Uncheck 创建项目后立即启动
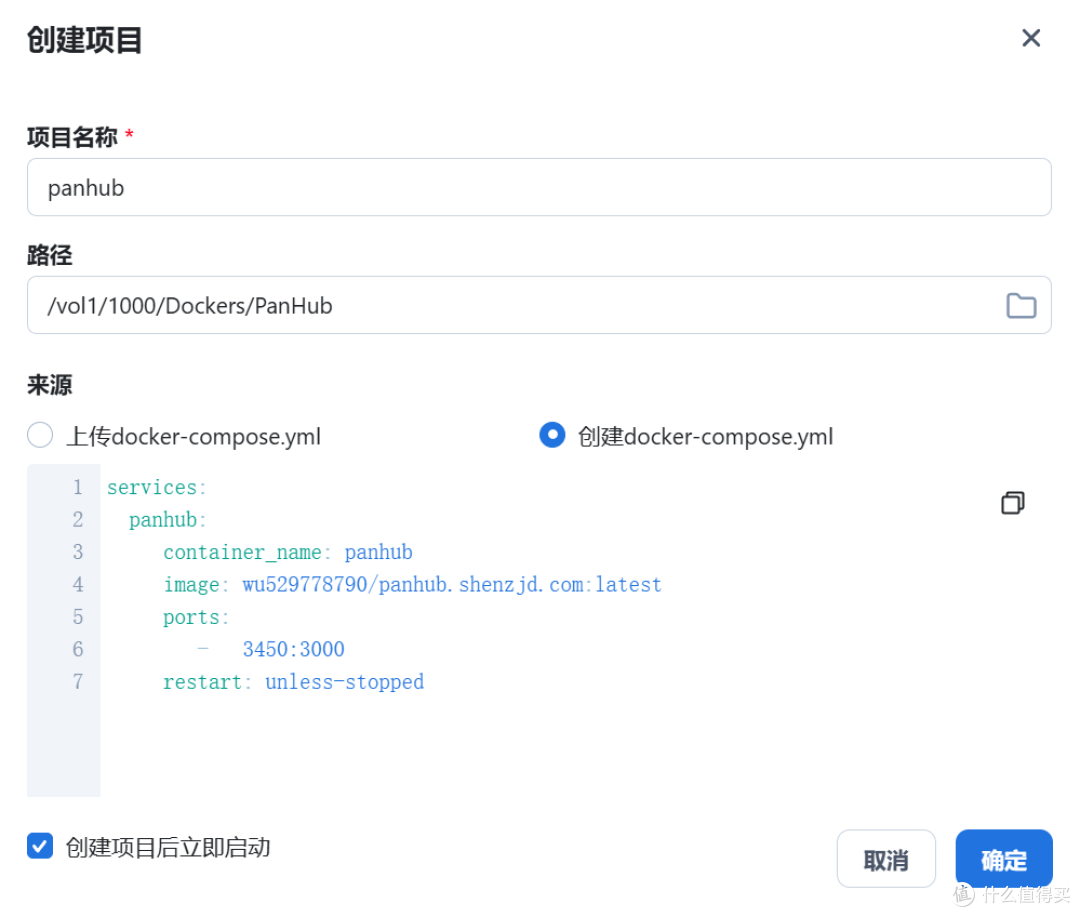Viewport: 1080px width, 917px height. (x=39, y=846)
